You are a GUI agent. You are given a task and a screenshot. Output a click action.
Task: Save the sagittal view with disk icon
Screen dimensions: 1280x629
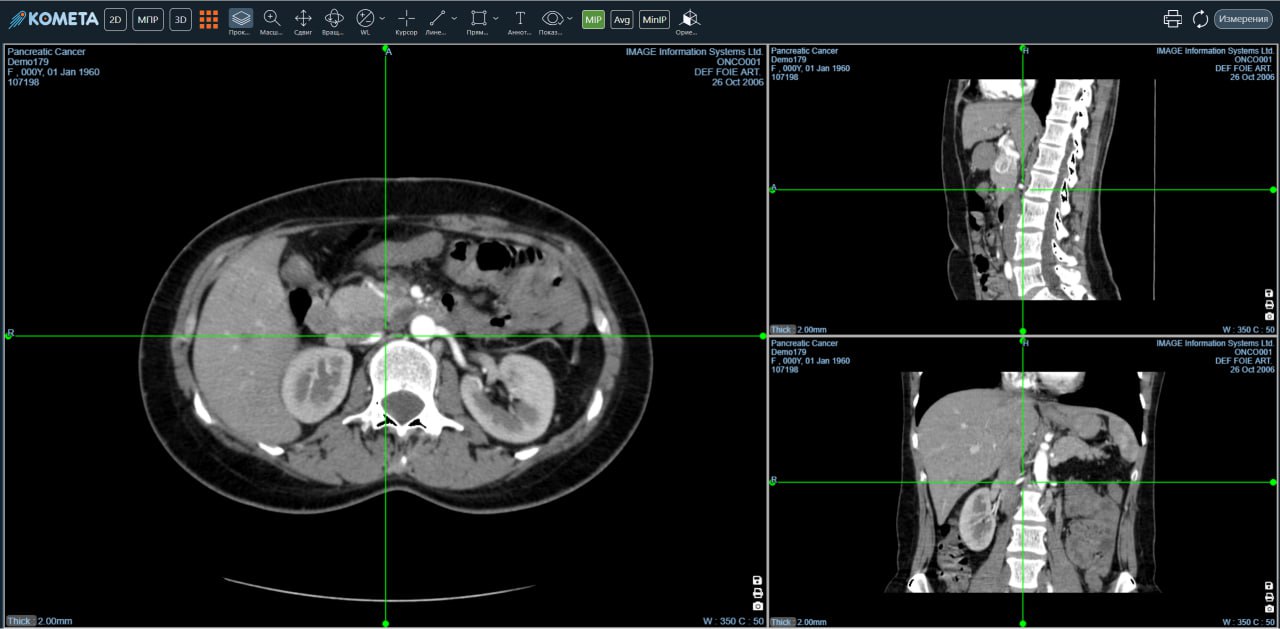click(x=1269, y=292)
